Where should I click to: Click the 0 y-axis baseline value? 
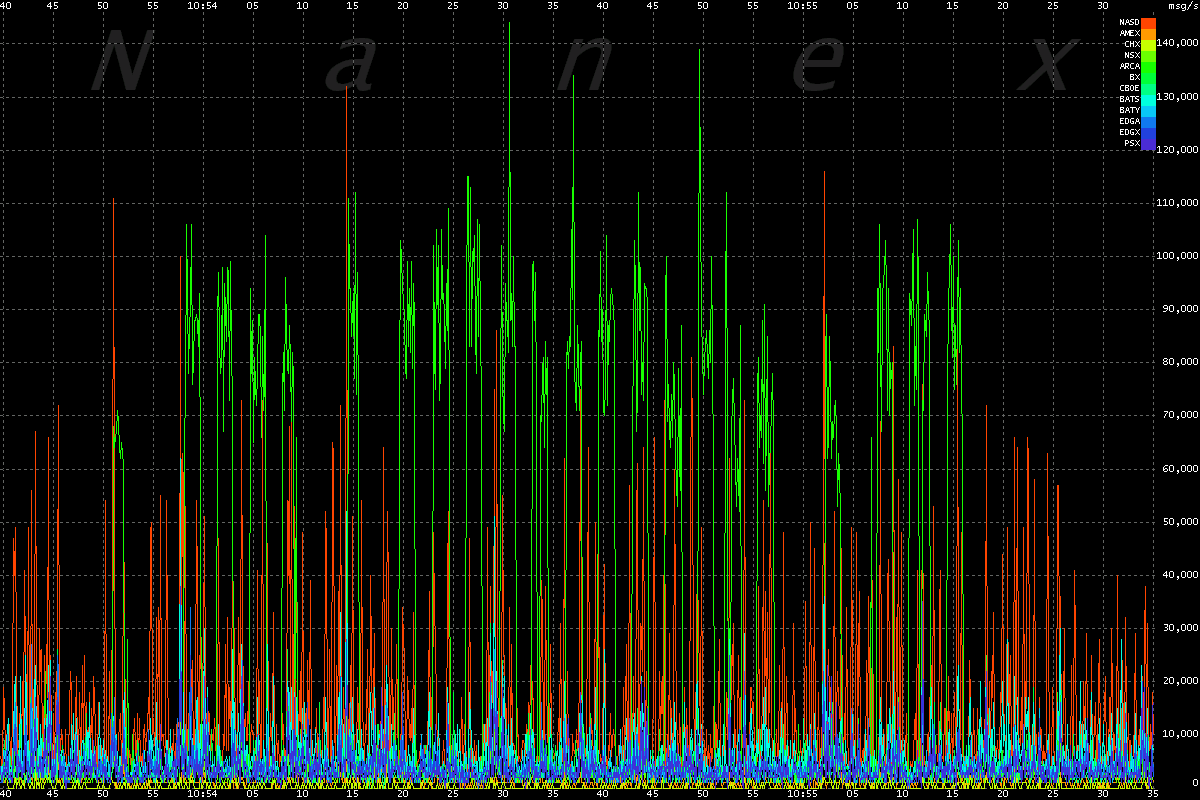(x=1194, y=782)
